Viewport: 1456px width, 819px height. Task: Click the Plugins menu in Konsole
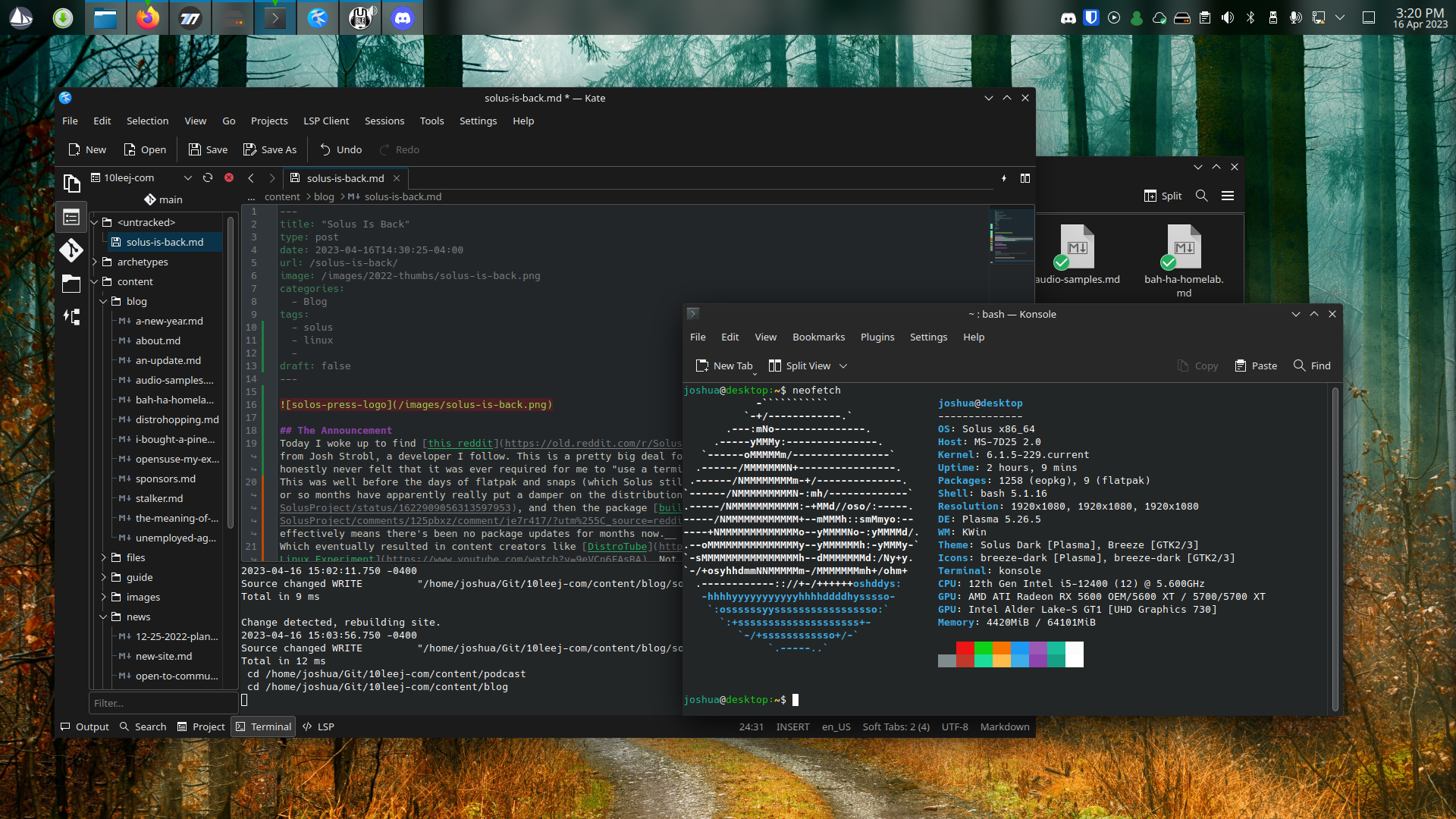[x=876, y=337]
